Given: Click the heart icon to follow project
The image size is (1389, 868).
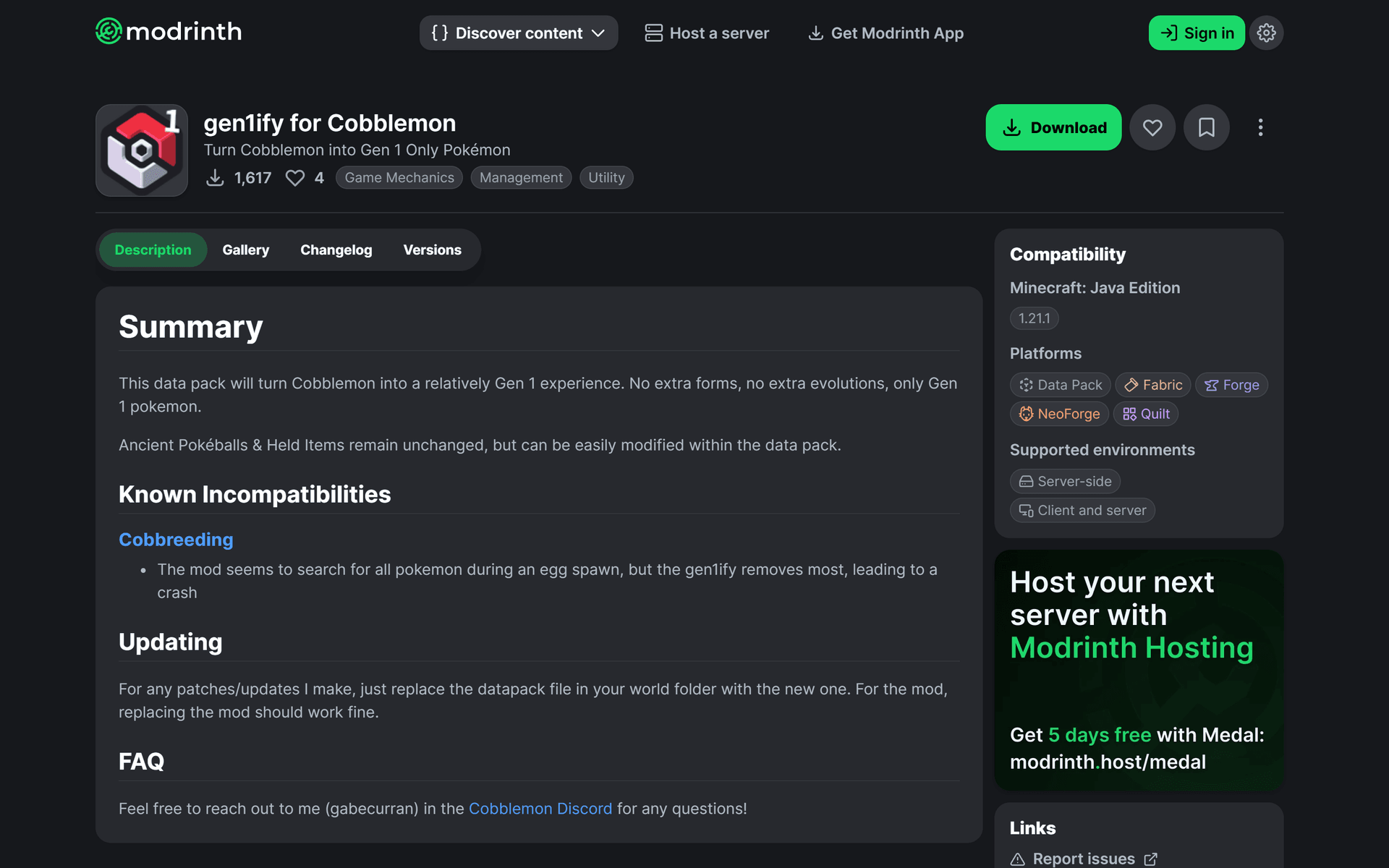Looking at the screenshot, I should coord(1152,127).
